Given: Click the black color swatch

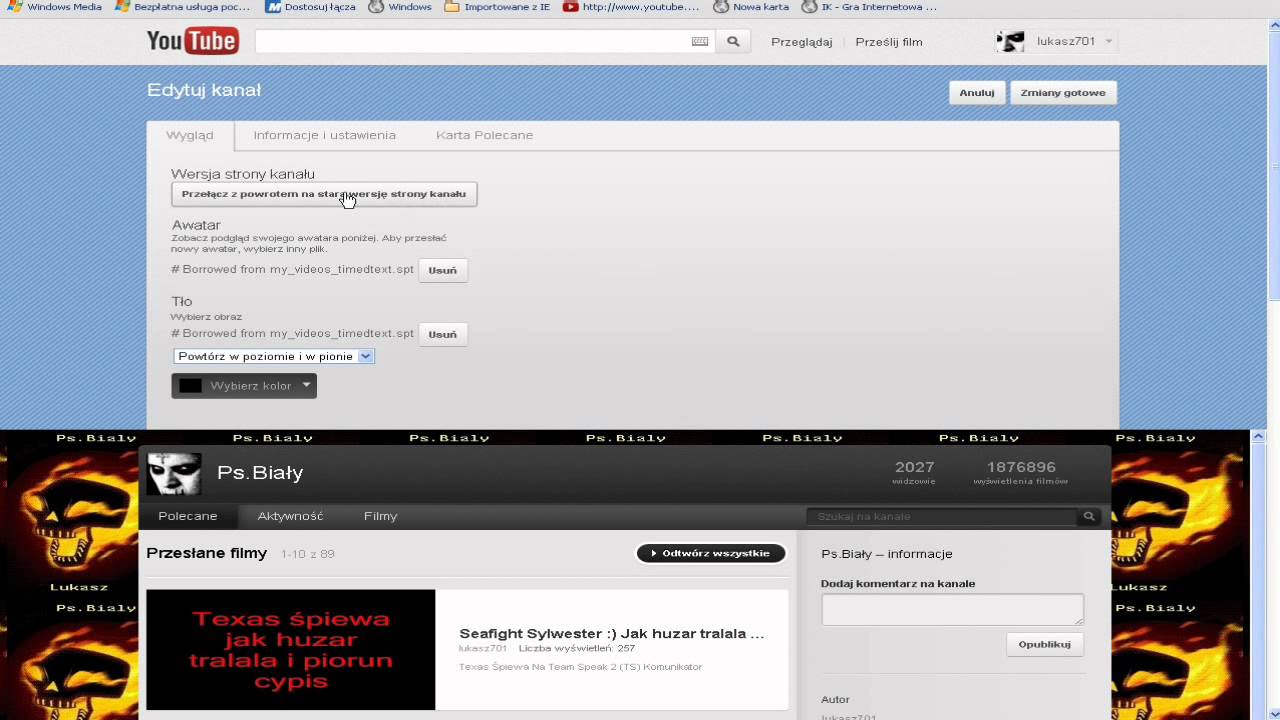Looking at the screenshot, I should click(x=190, y=386).
